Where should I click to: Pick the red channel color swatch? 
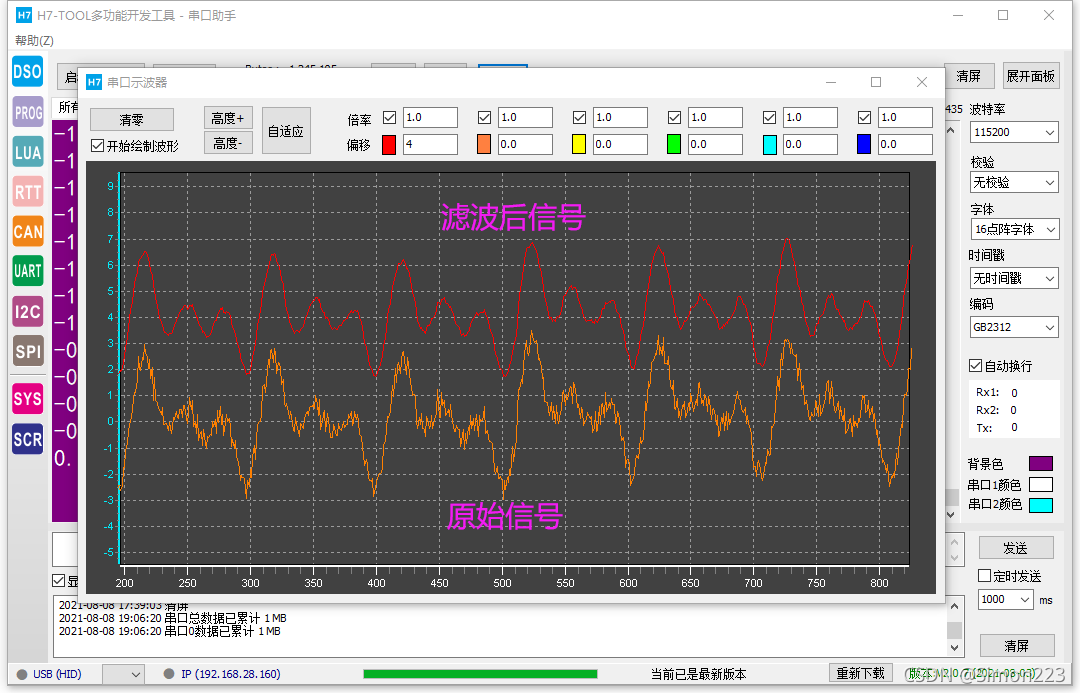point(389,144)
